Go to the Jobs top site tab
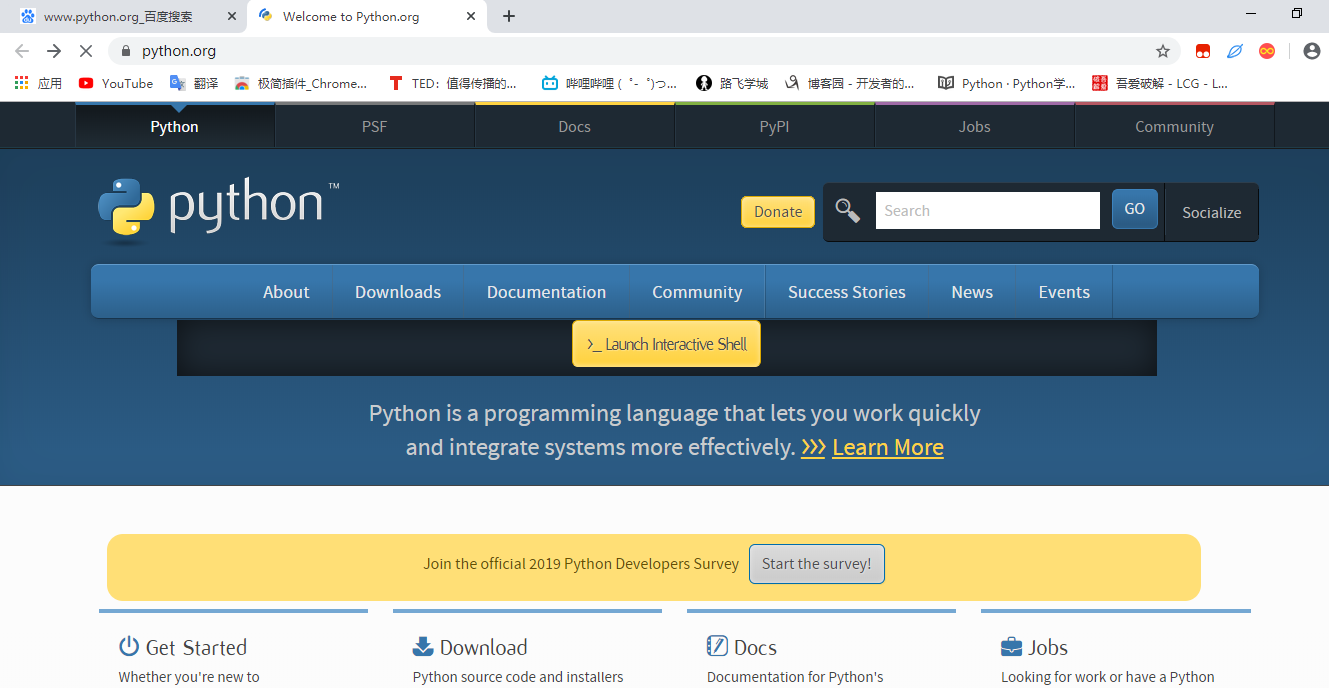1329x688 pixels. click(975, 127)
